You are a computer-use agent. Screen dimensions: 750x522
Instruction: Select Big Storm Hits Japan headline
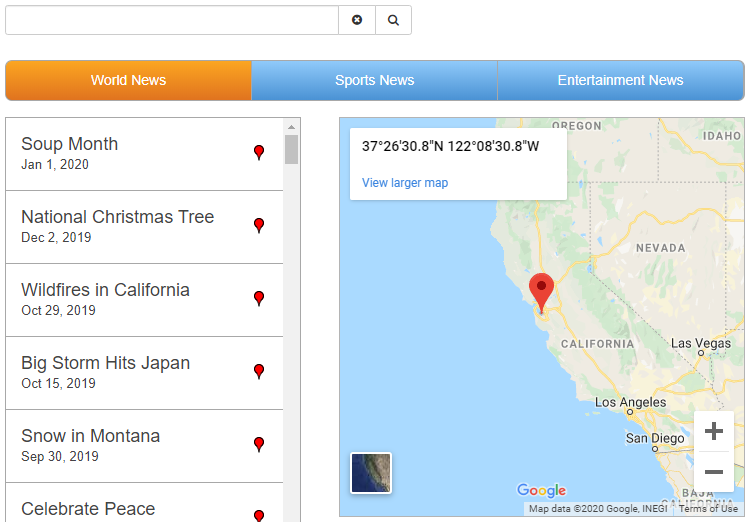point(105,363)
